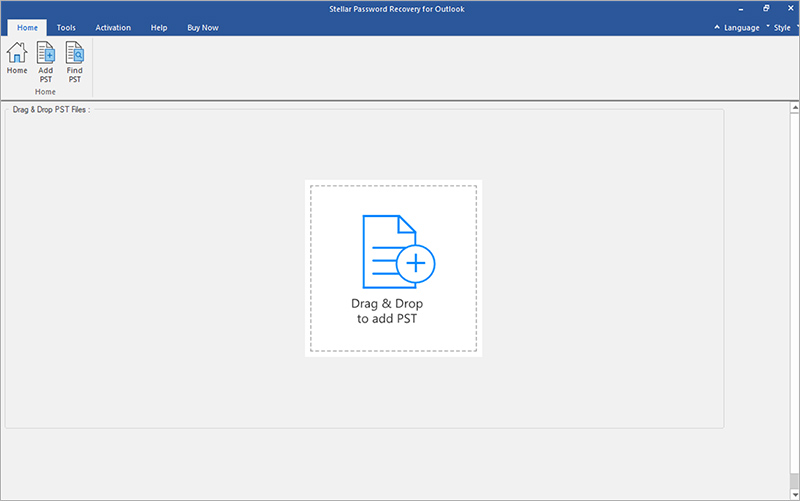Restore down the application window
This screenshot has height=501, width=800.
pos(766,8)
